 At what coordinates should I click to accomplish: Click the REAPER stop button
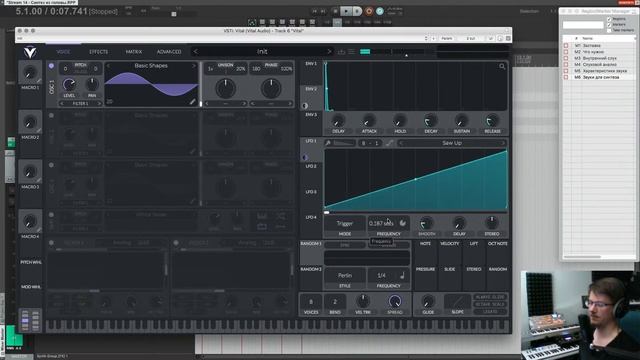click(x=336, y=11)
